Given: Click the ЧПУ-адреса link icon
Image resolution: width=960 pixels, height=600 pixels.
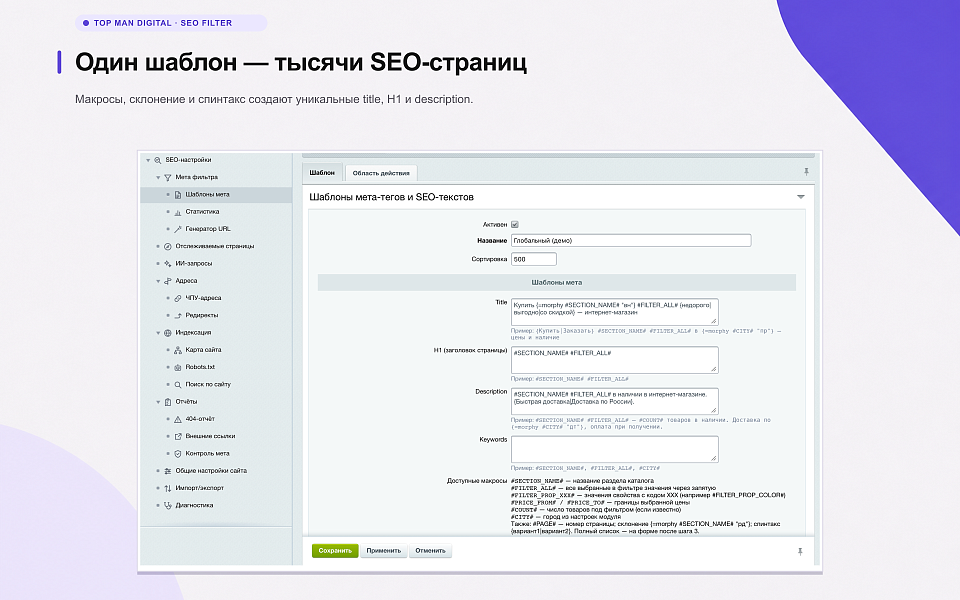Looking at the screenshot, I should [178, 298].
